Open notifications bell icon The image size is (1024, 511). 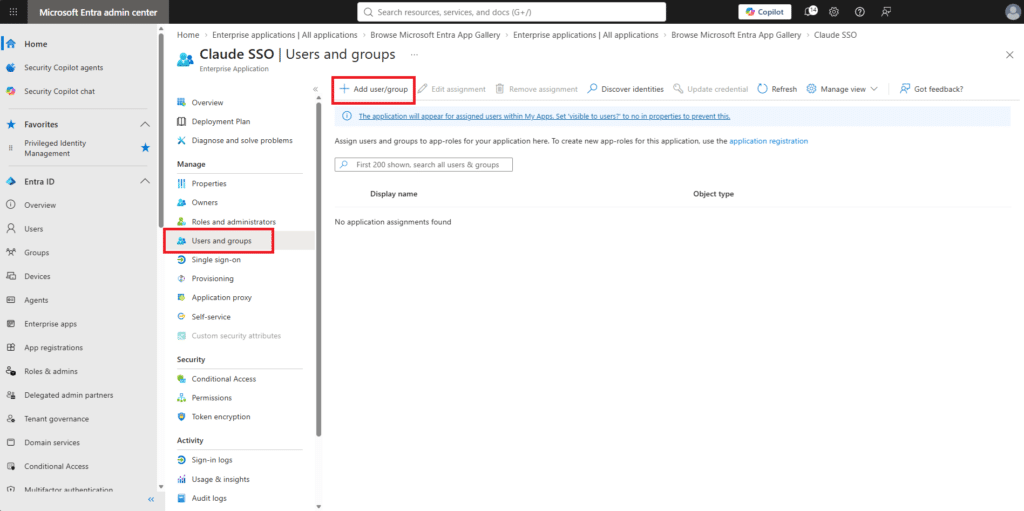[x=810, y=12]
